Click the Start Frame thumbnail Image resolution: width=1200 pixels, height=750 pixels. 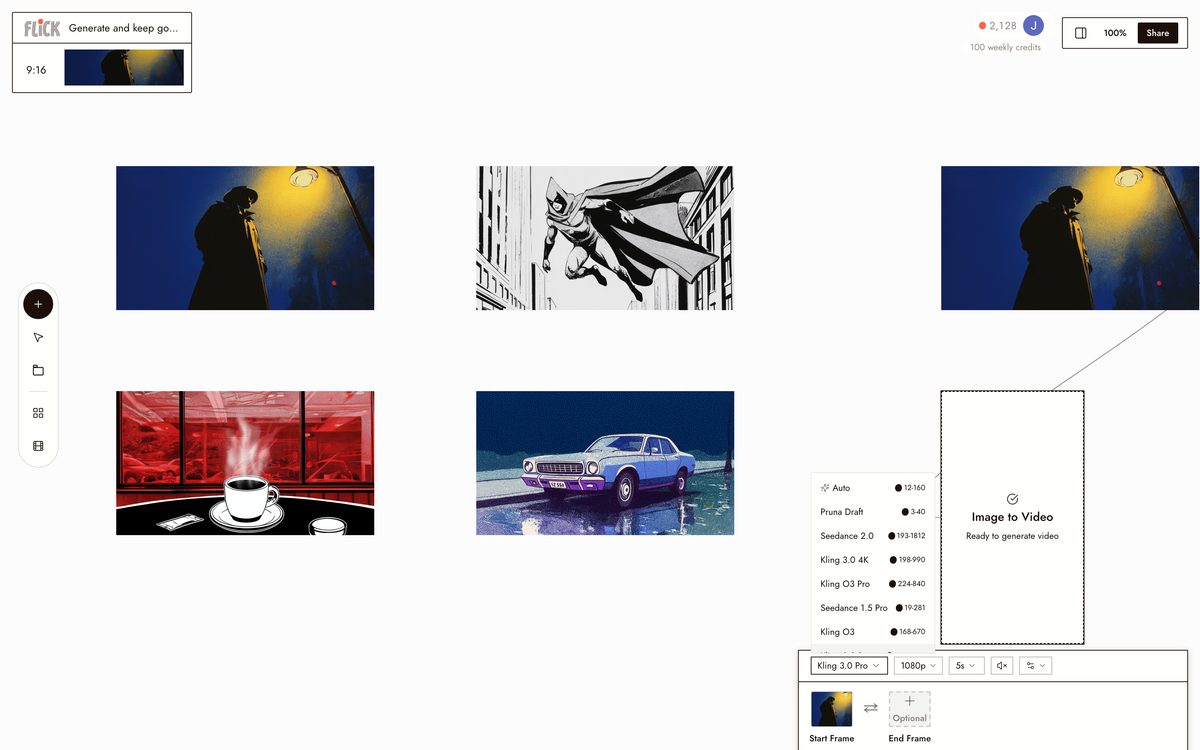[831, 709]
